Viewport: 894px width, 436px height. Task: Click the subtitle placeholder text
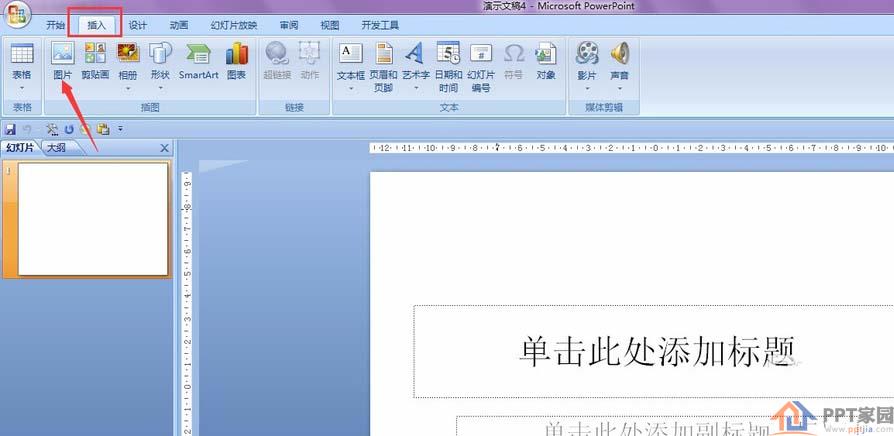655,428
